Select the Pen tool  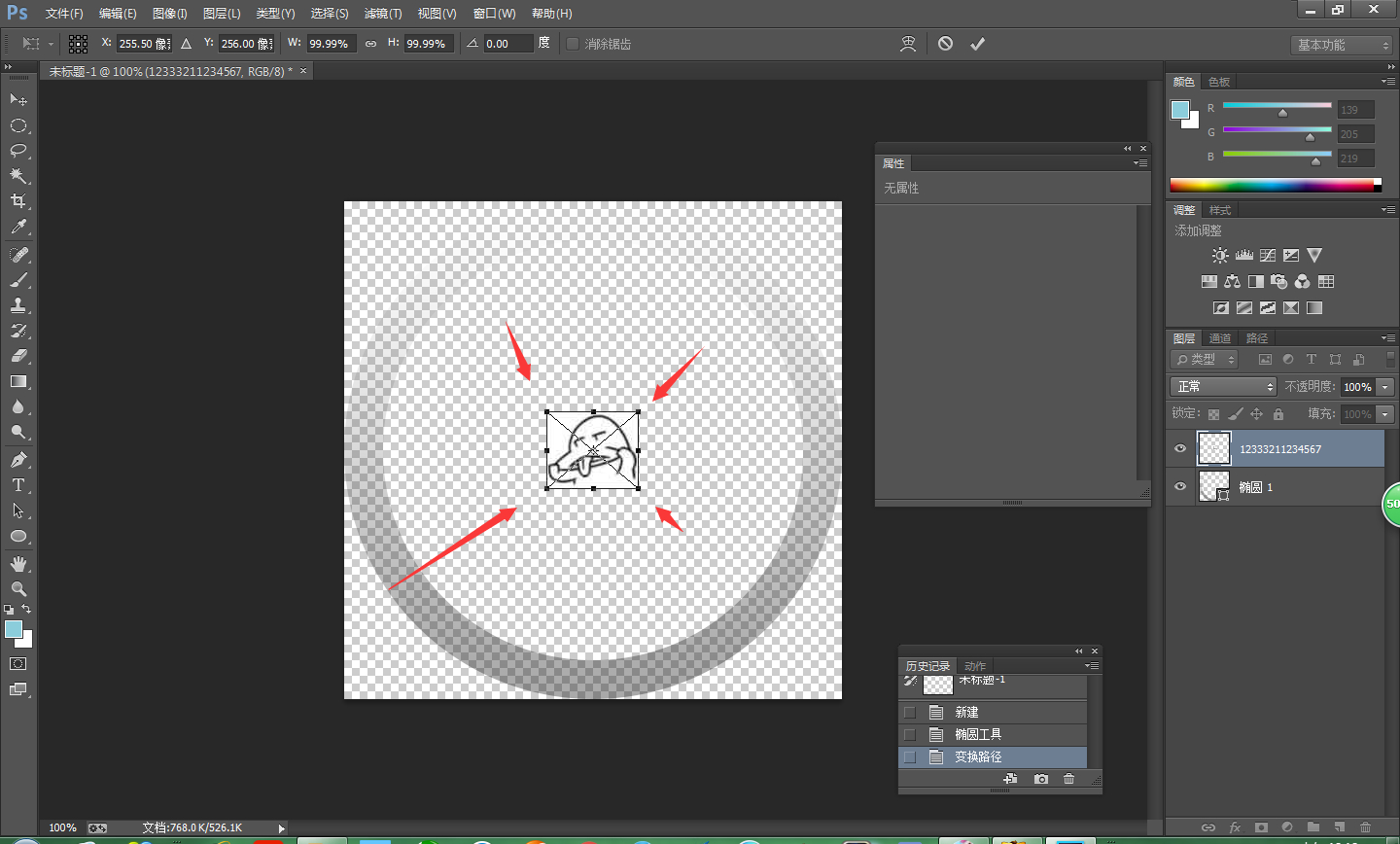pos(17,460)
